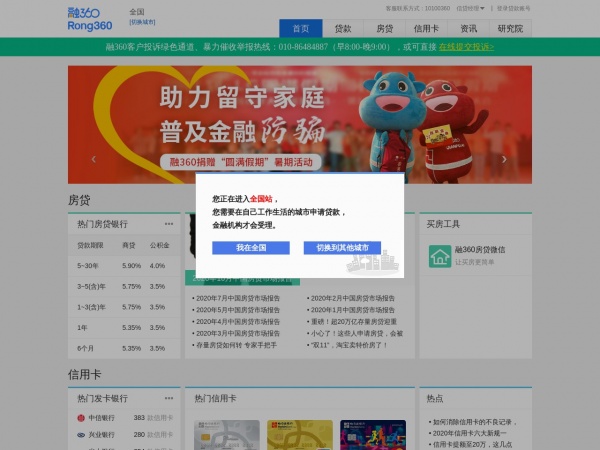
Task: Go to next banner slide arrow
Action: 504,159
